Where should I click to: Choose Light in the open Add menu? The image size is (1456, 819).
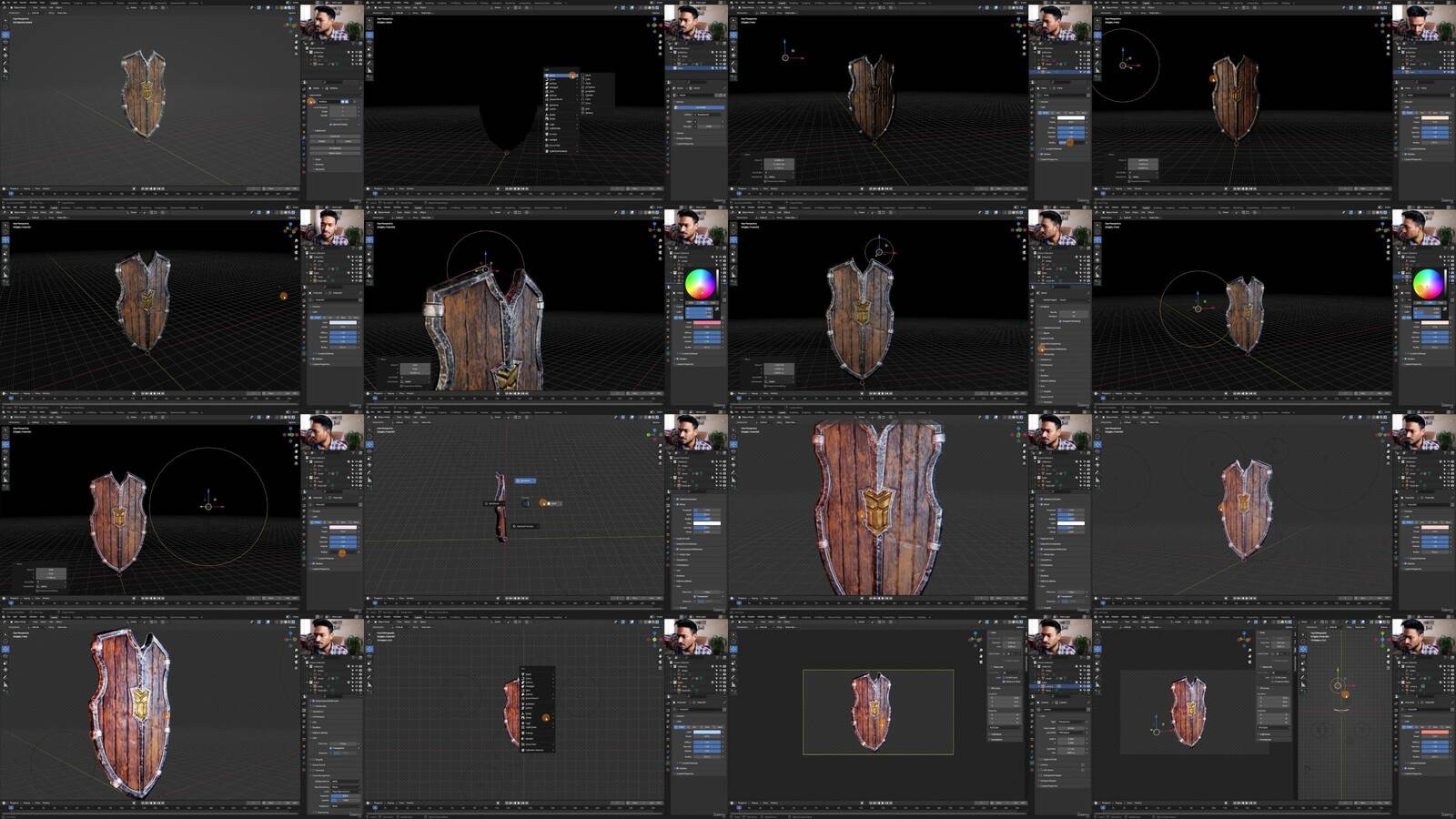coord(554,123)
